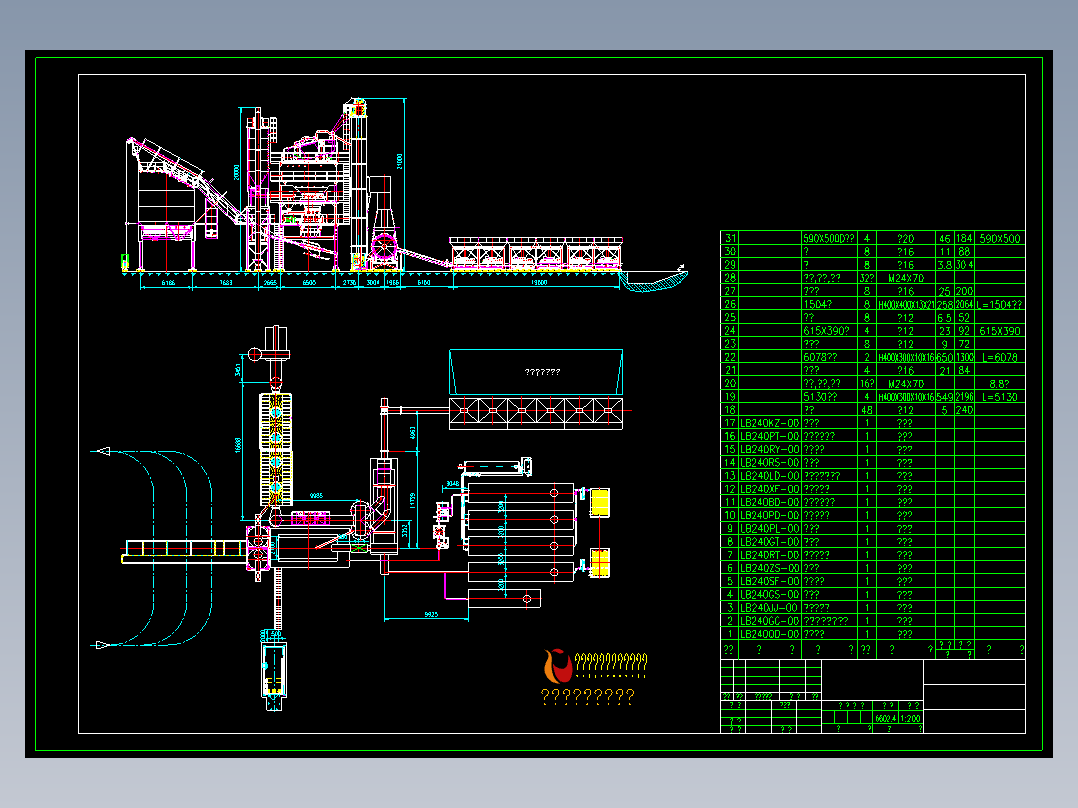Click the 6602.4 value in the title block
Screen dimensions: 1078x808
click(886, 719)
